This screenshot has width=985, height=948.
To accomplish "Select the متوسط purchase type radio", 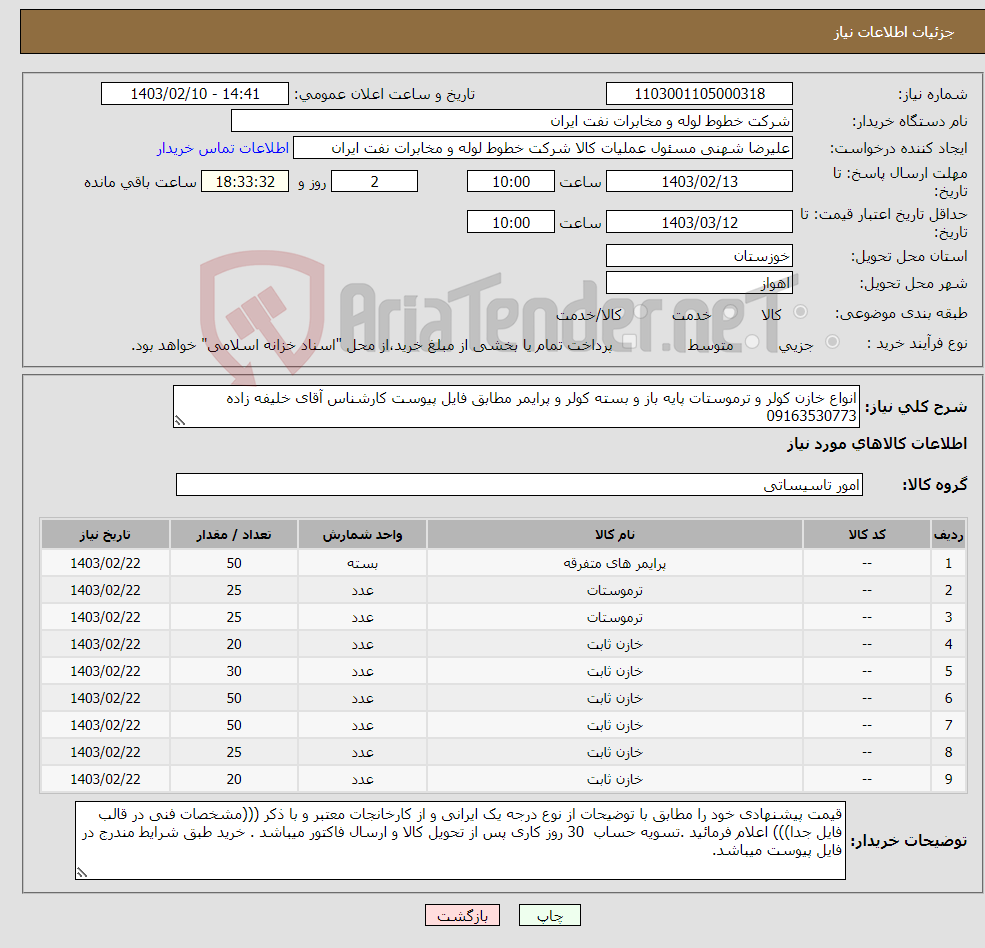I will (752, 342).
